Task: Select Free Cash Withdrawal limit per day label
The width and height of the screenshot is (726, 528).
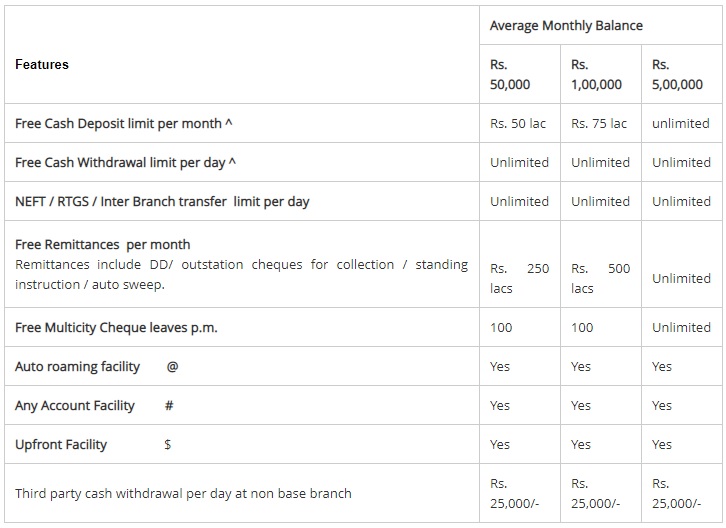Action: (125, 163)
